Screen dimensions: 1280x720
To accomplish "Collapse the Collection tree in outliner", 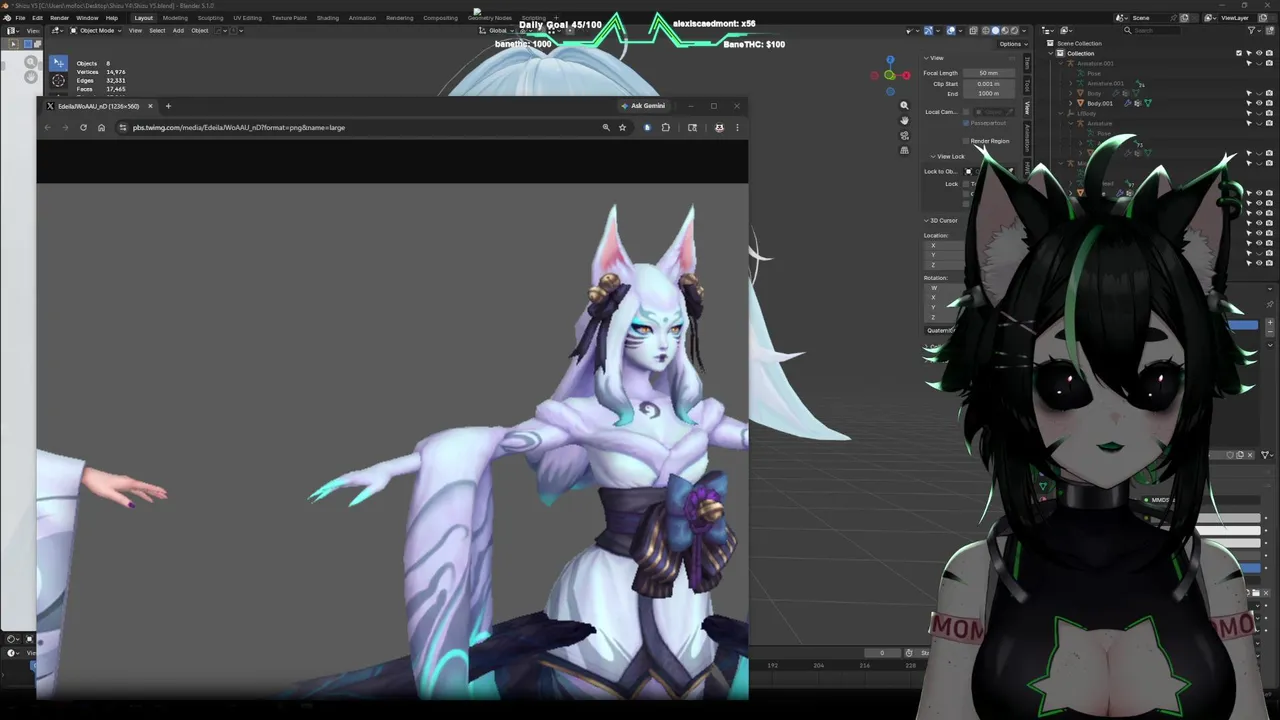I will coord(1051,53).
